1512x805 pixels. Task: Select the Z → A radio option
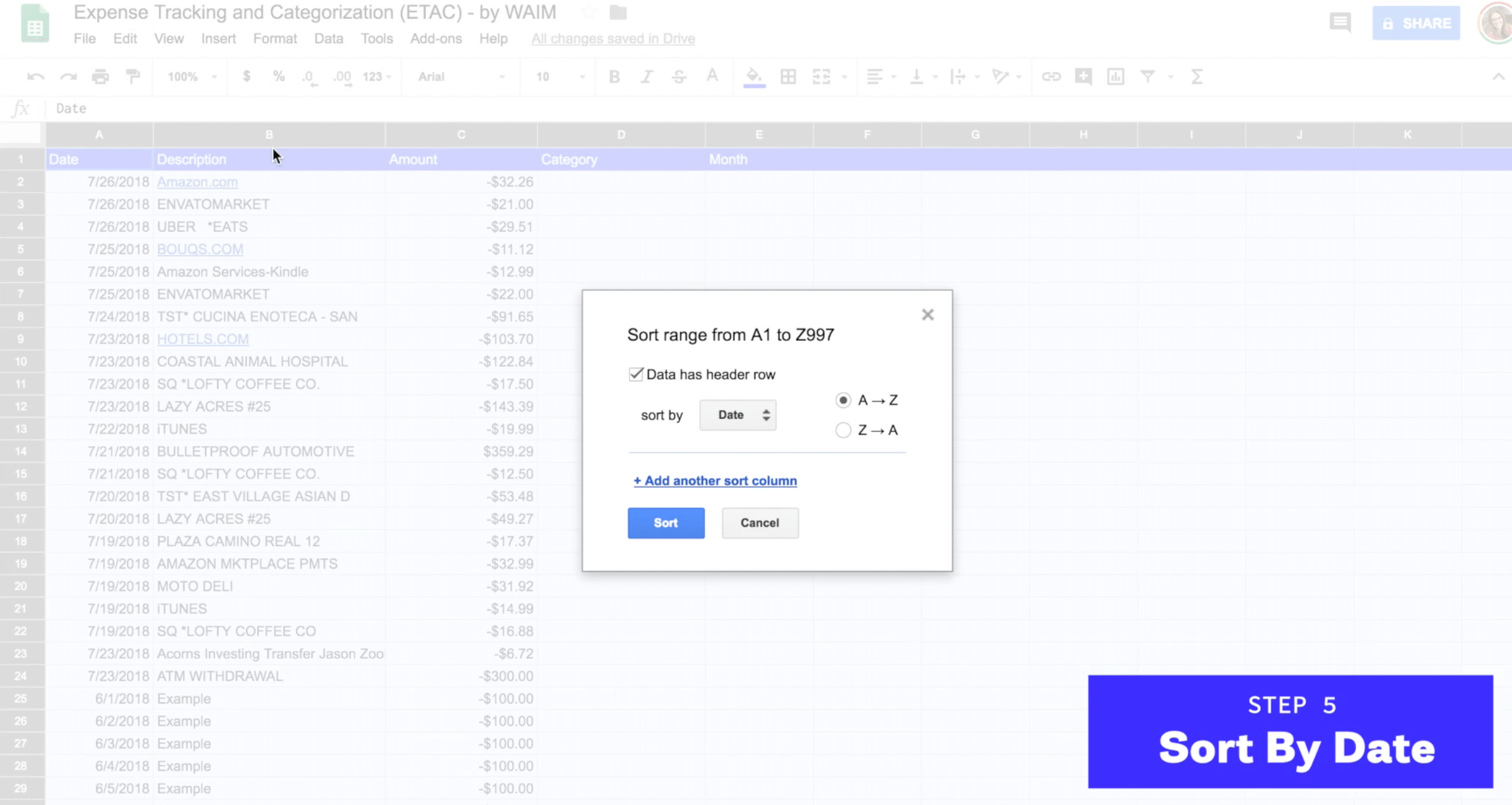(843, 430)
